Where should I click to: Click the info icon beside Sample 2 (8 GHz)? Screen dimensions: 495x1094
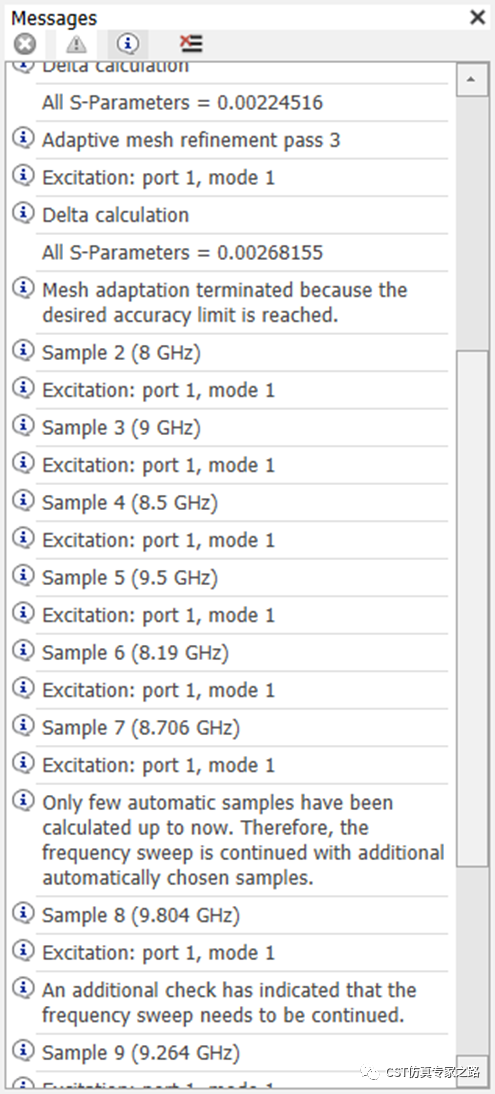(x=24, y=350)
